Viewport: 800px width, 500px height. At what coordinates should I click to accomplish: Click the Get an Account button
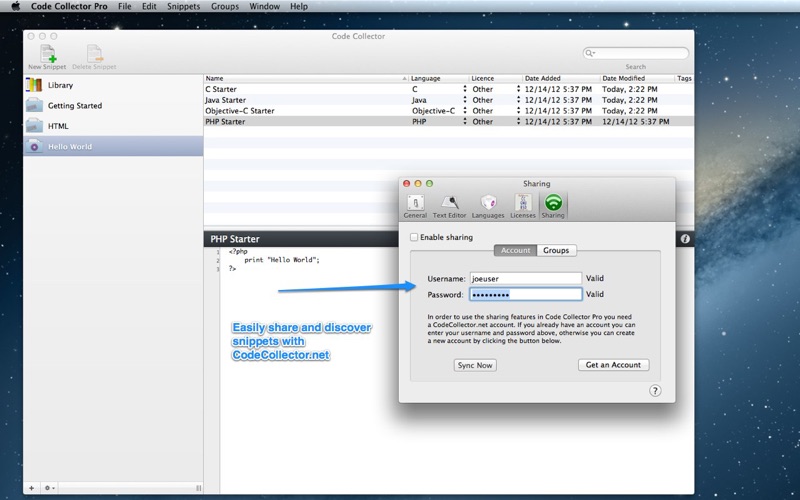tap(613, 365)
